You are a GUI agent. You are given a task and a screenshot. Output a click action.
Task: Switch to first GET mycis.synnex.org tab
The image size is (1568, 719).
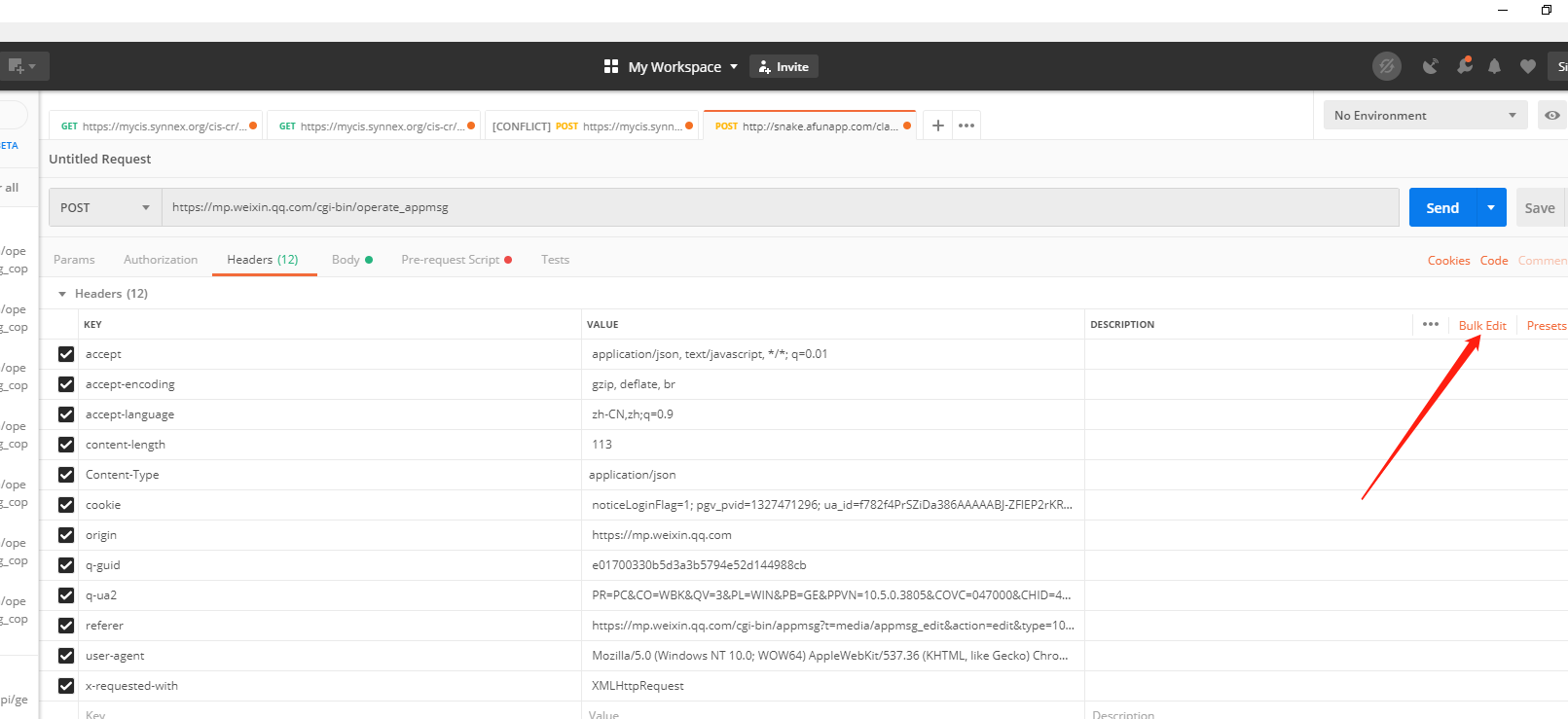156,126
